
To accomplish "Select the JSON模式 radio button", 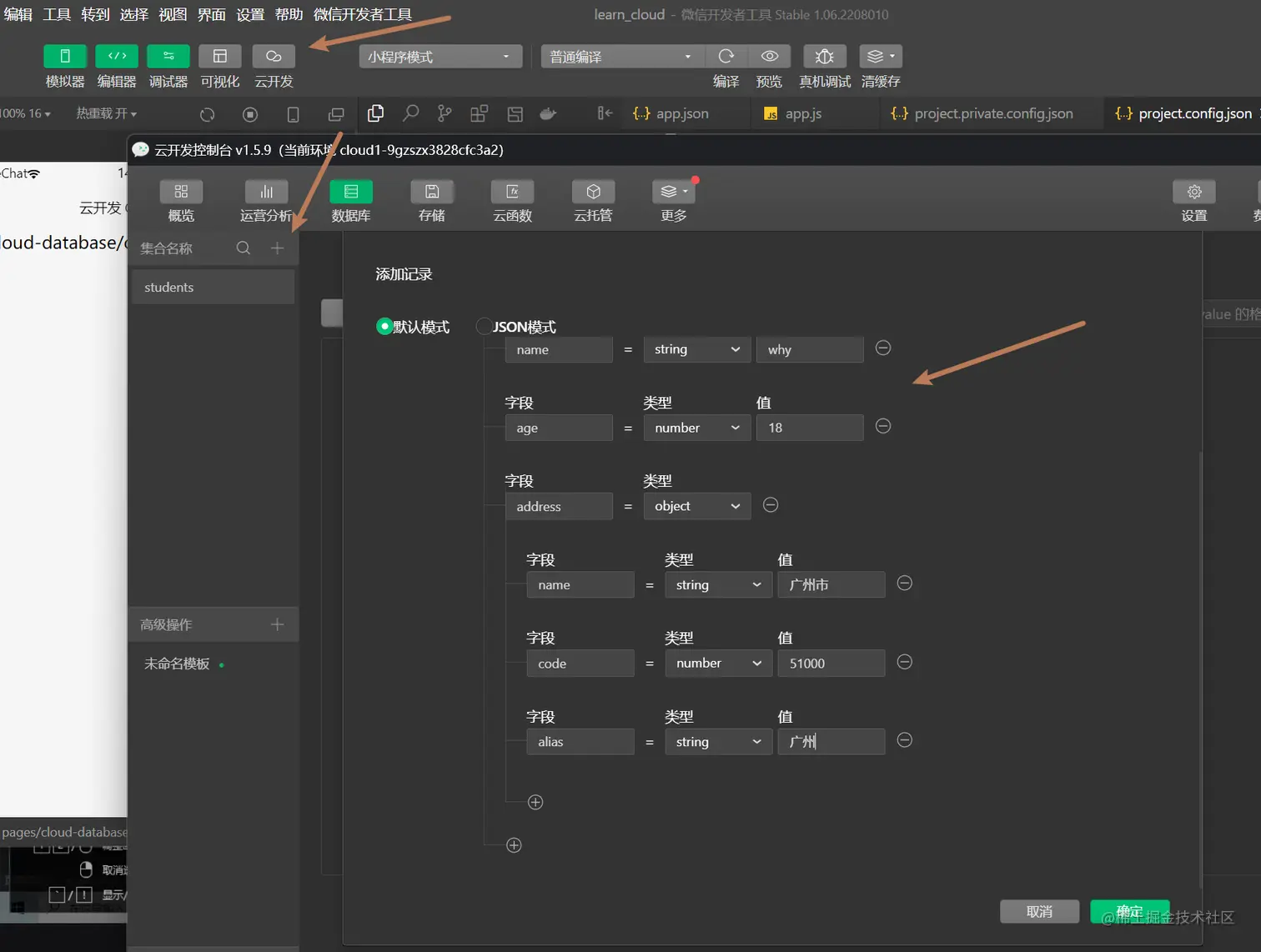I will [484, 326].
